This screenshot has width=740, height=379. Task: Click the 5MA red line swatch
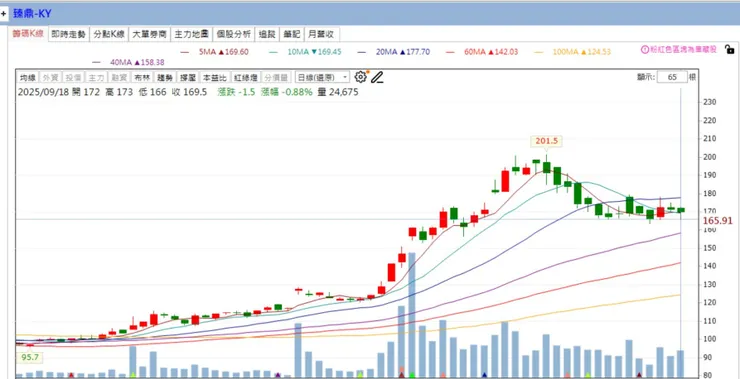click(x=185, y=52)
